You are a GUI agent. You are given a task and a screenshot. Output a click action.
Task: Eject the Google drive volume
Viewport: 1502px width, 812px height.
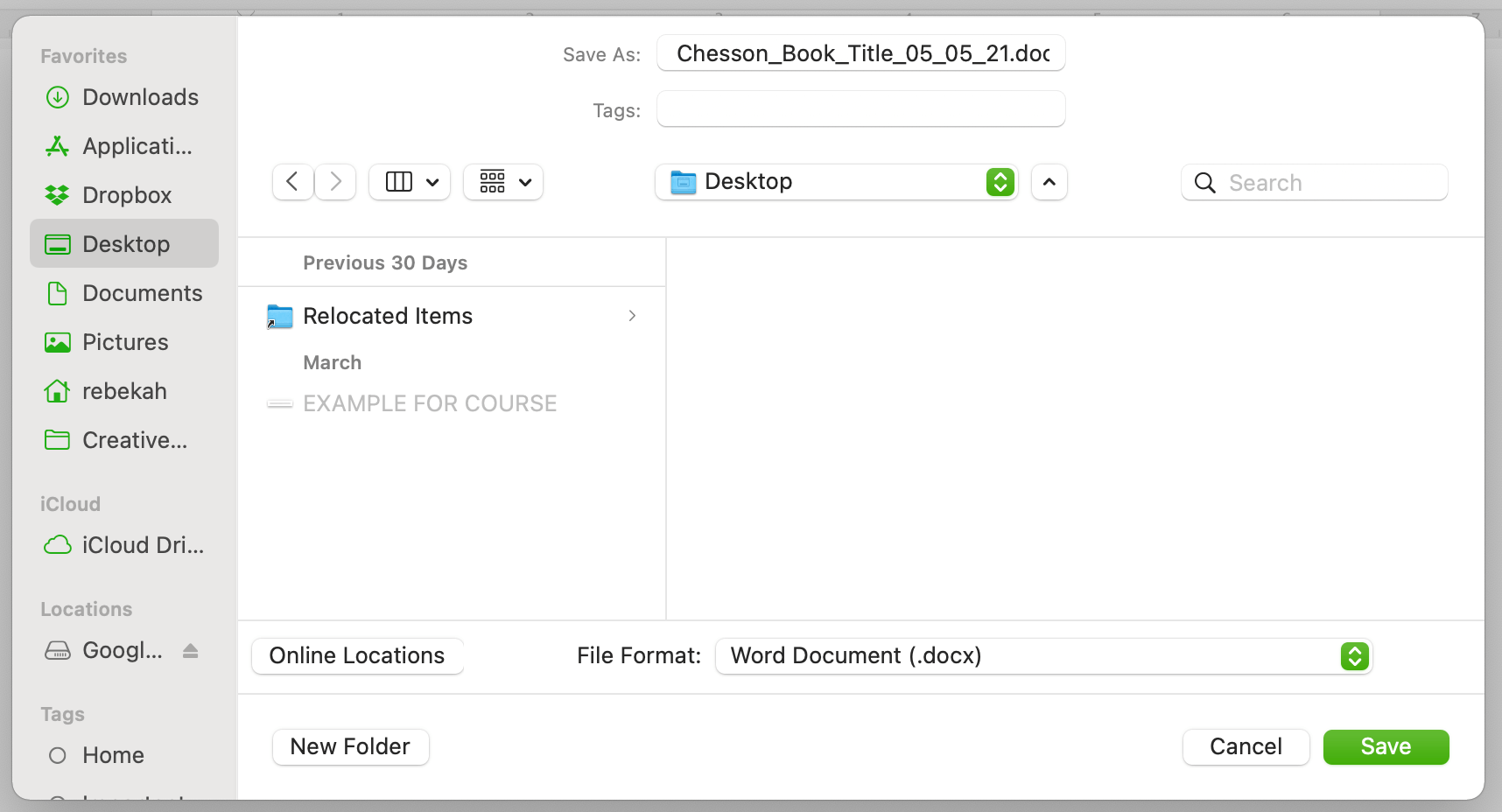click(190, 650)
